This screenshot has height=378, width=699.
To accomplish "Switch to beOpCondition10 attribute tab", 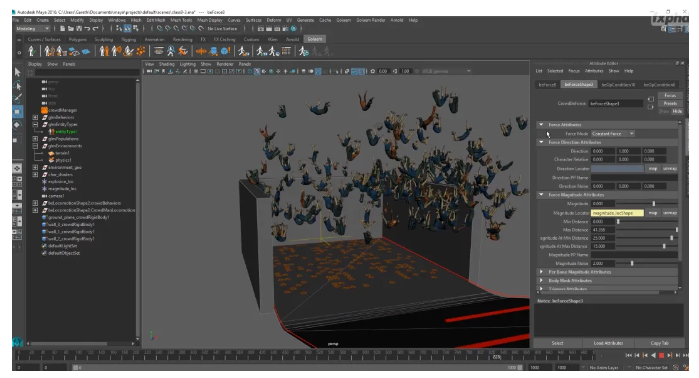I will click(x=617, y=85).
